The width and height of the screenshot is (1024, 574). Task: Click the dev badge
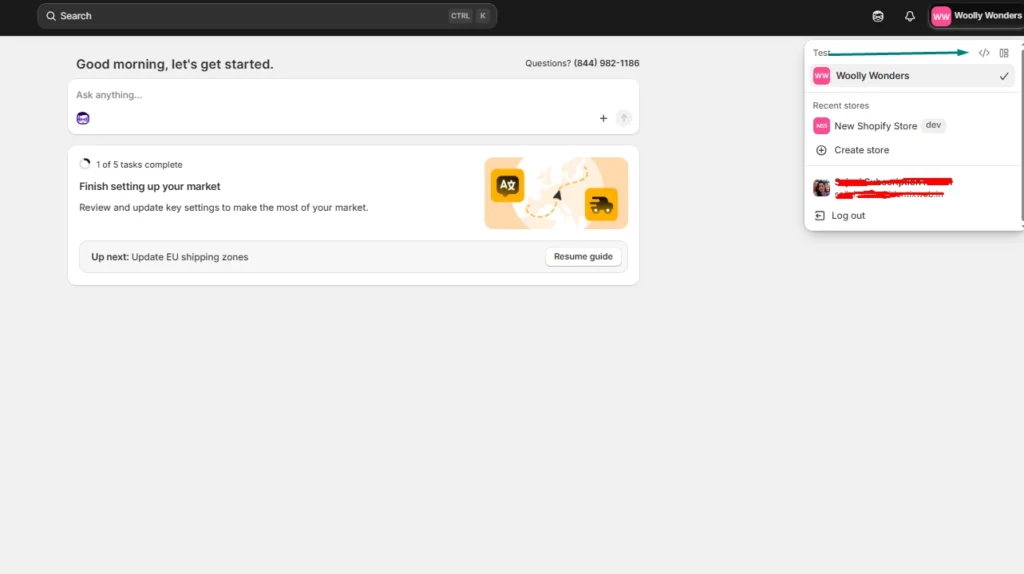933,125
